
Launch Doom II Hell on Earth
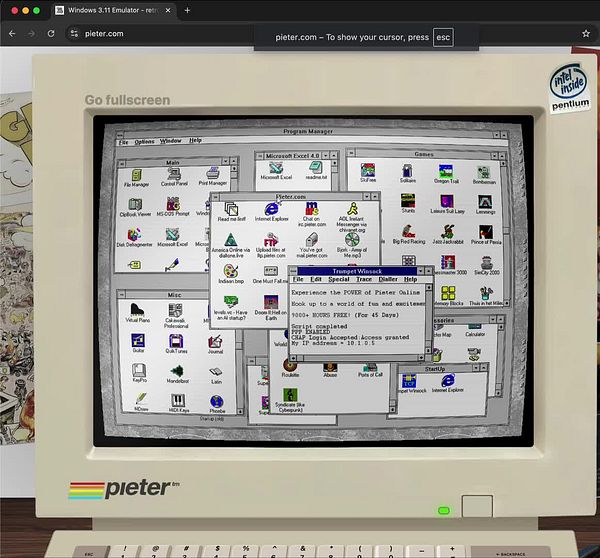tap(271, 307)
